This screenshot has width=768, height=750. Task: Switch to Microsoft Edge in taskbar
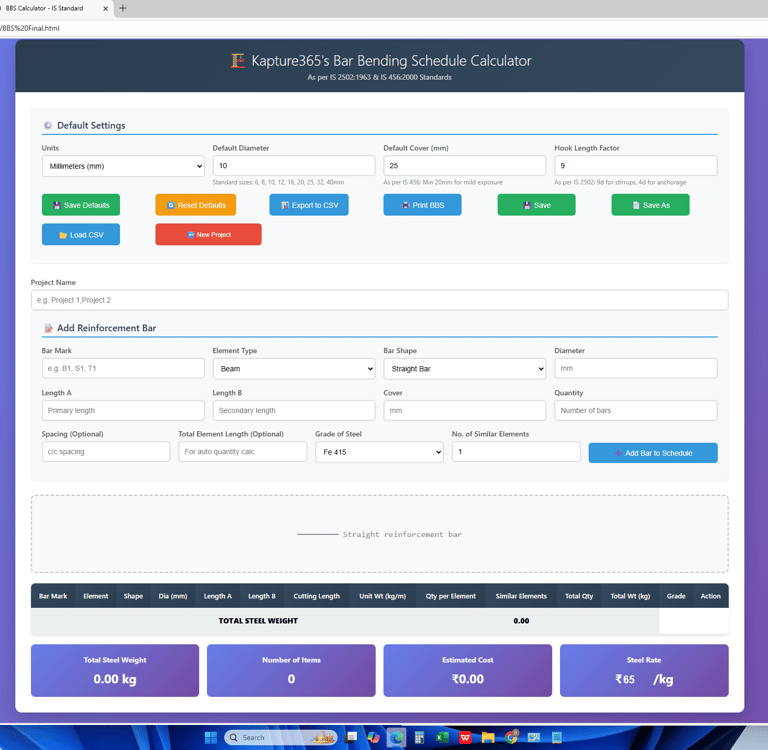coord(396,737)
